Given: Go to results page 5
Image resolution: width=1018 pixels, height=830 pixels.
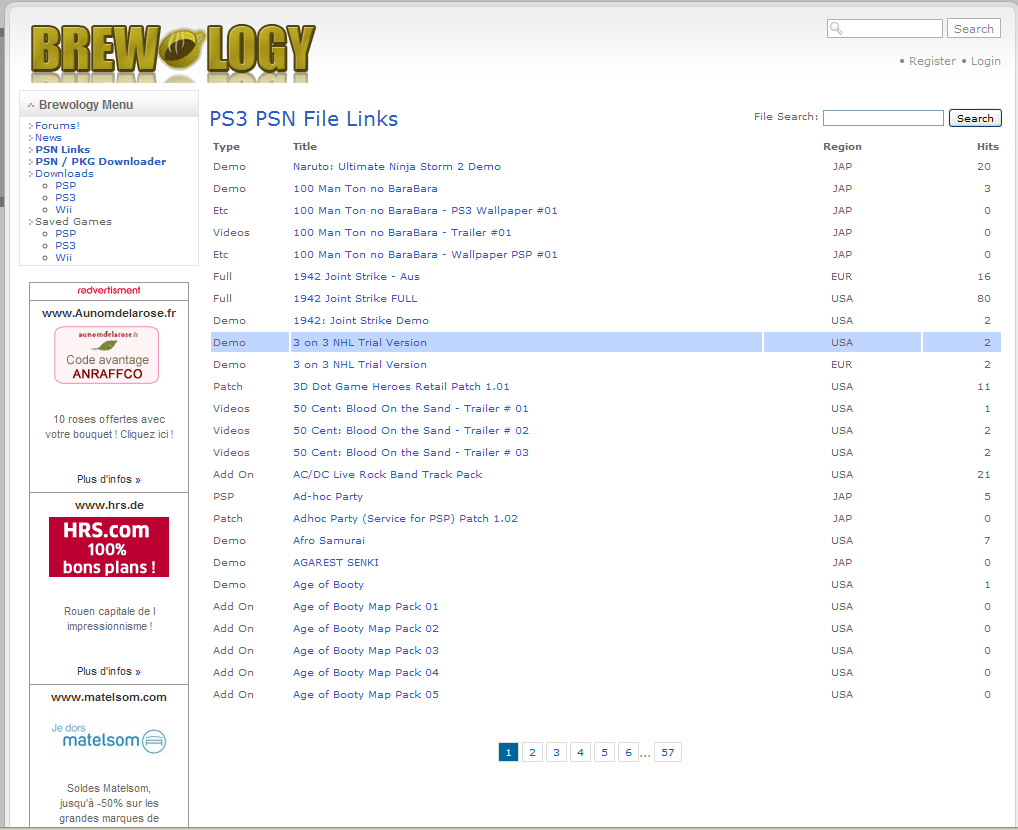Looking at the screenshot, I should point(604,752).
